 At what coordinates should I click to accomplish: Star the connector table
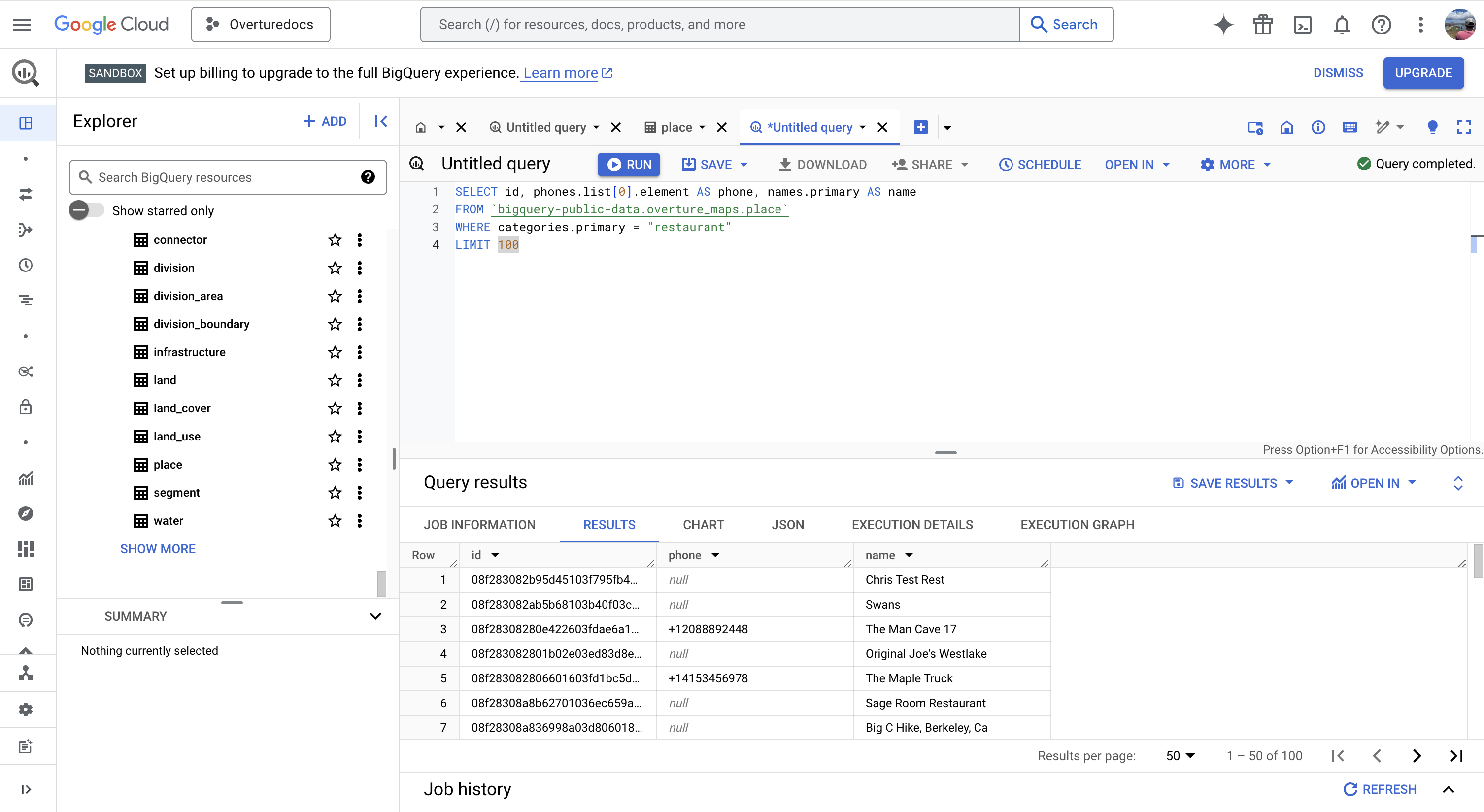coord(335,240)
